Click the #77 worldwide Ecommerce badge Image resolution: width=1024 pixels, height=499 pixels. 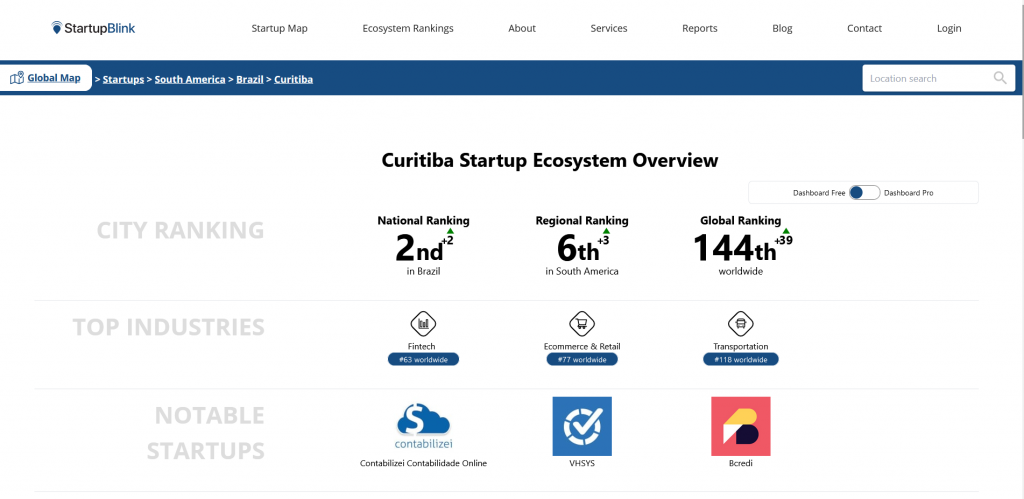click(582, 360)
